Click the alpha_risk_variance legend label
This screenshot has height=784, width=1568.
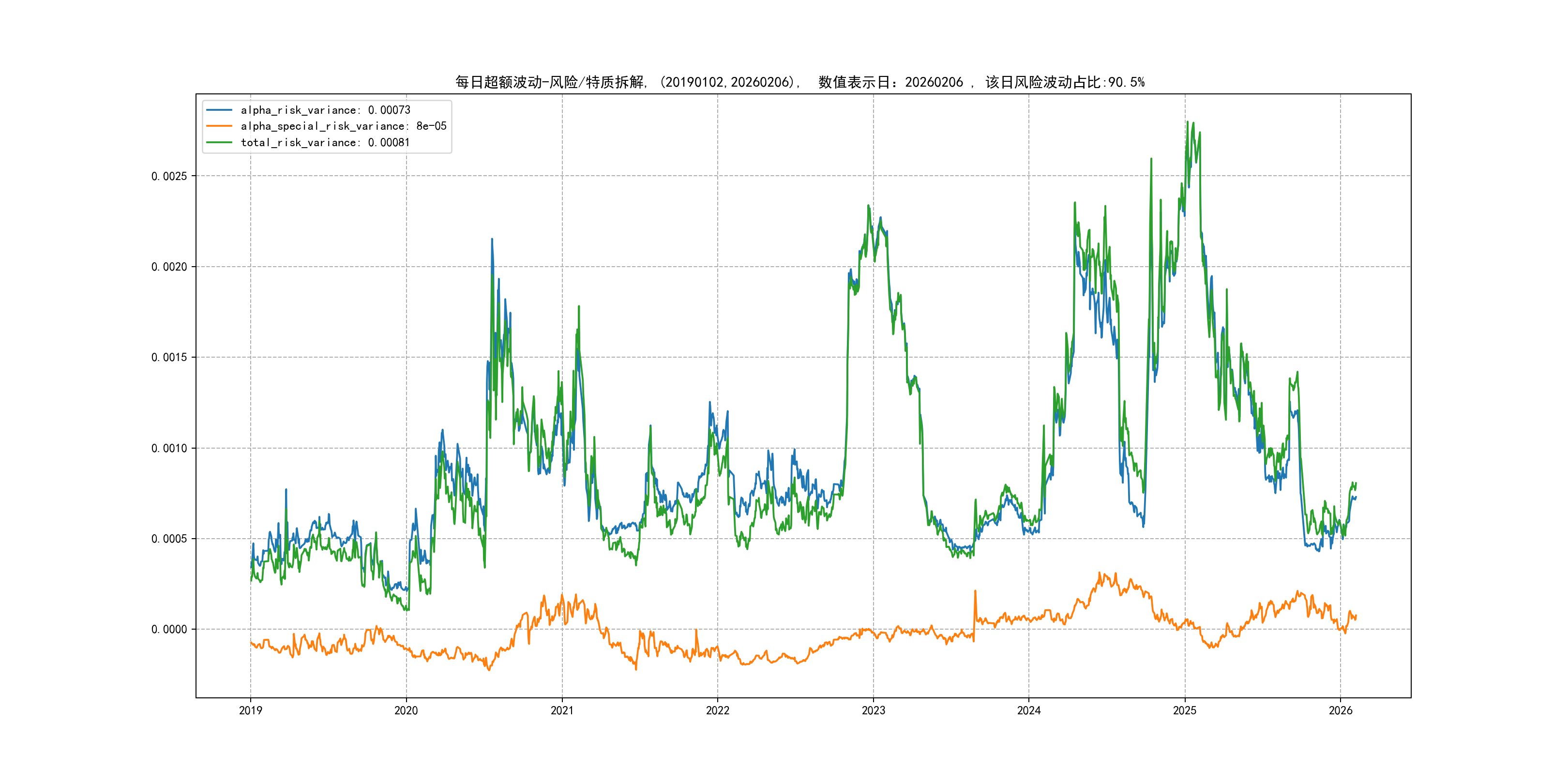tap(325, 110)
